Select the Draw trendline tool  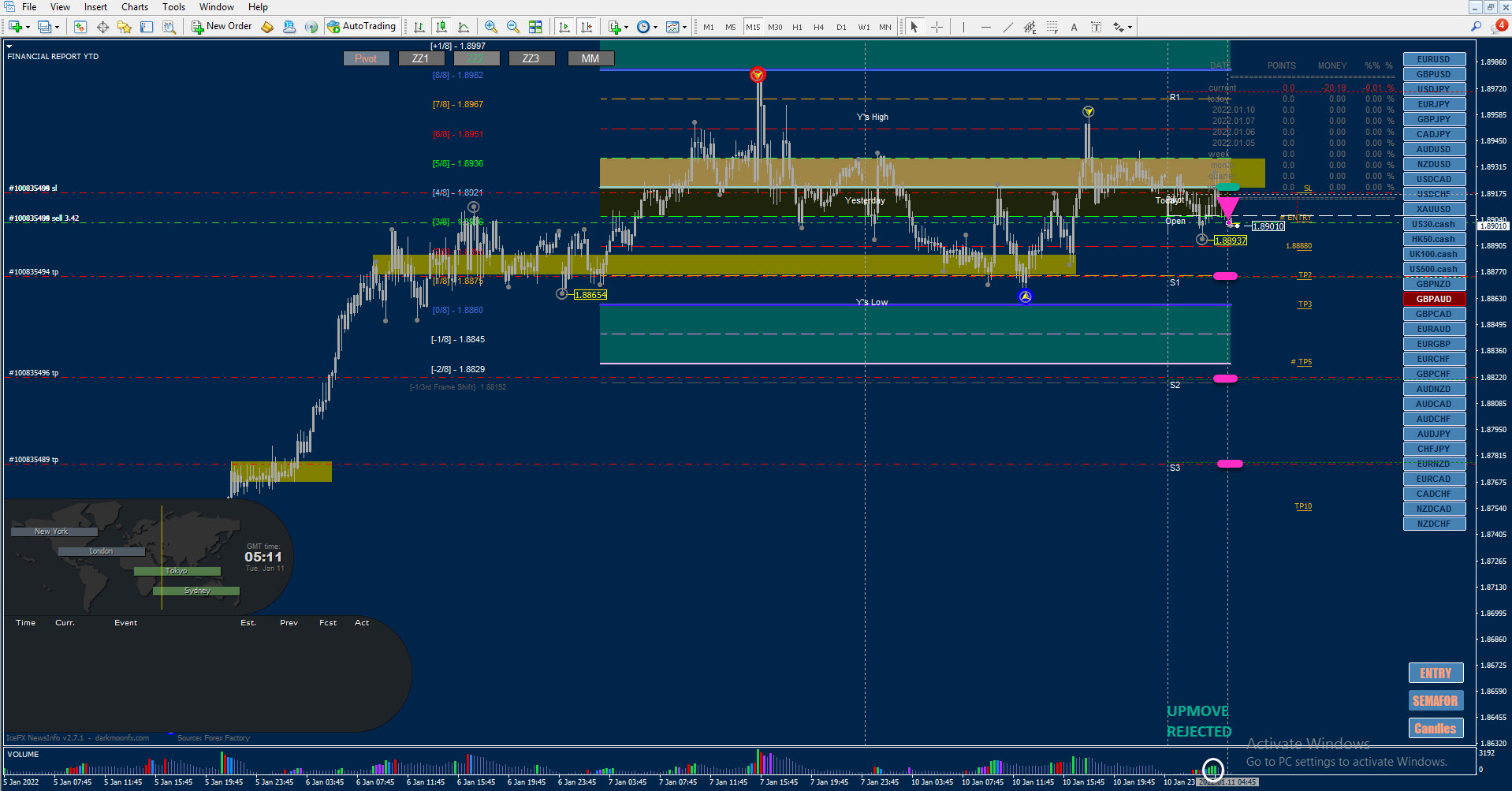coord(1007,27)
